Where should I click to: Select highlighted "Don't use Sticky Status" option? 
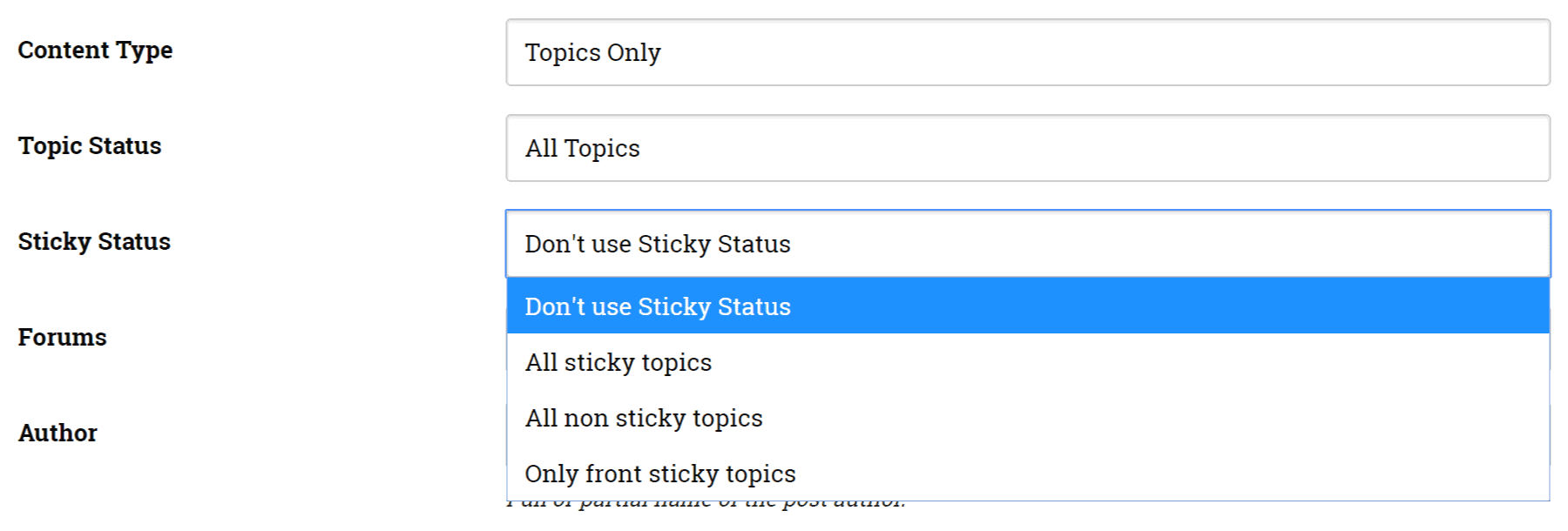(x=1028, y=306)
